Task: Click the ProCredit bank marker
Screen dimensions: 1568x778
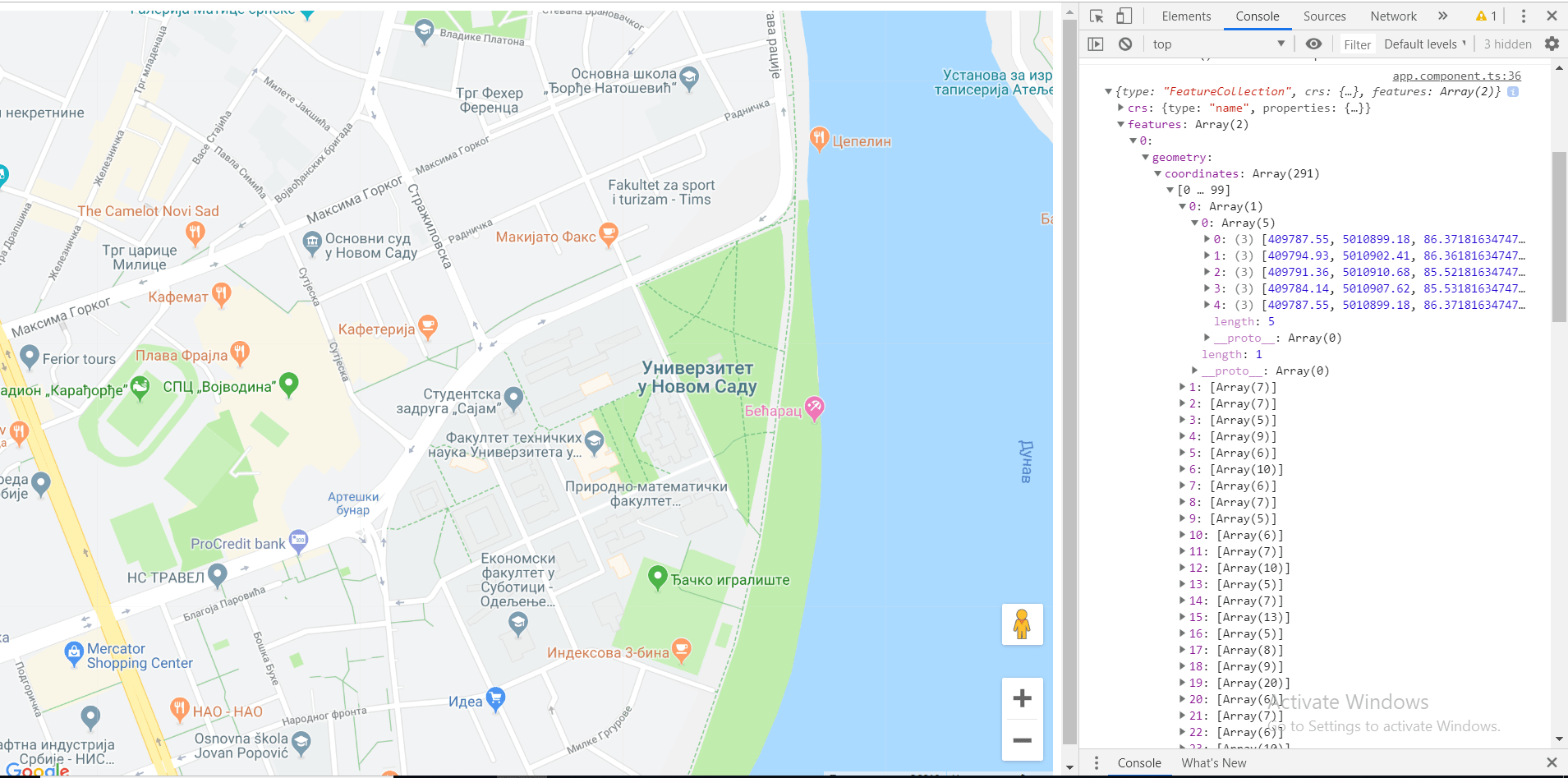Action: (x=299, y=541)
